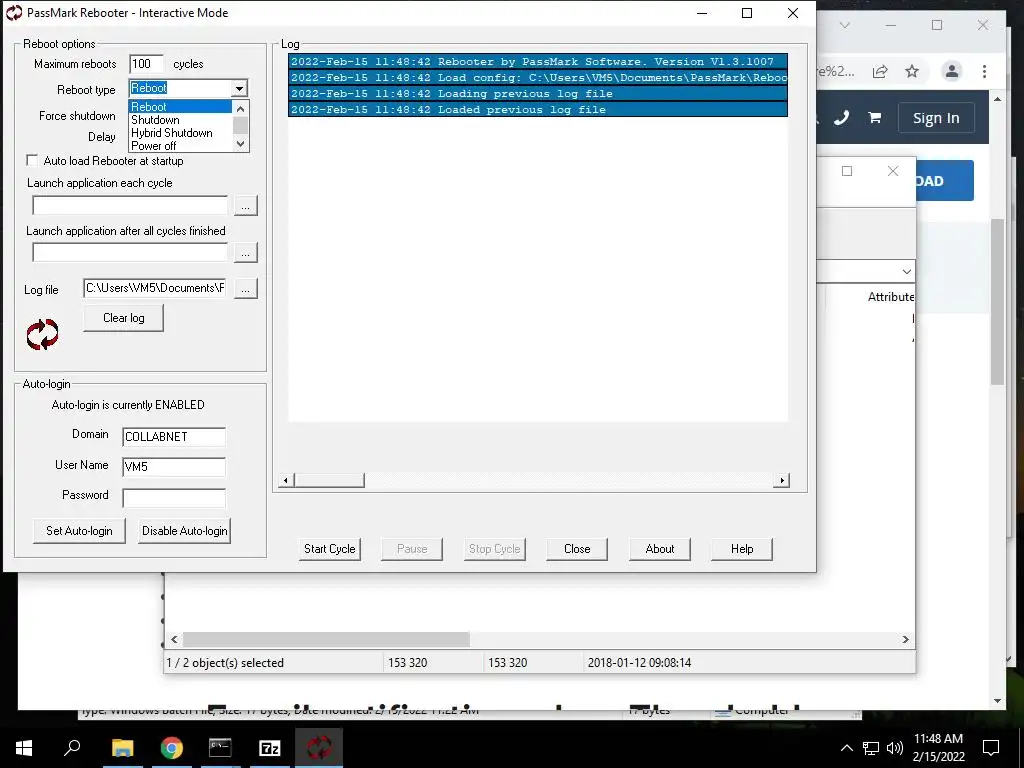Choose Hybrid Shutdown option

[180, 133]
